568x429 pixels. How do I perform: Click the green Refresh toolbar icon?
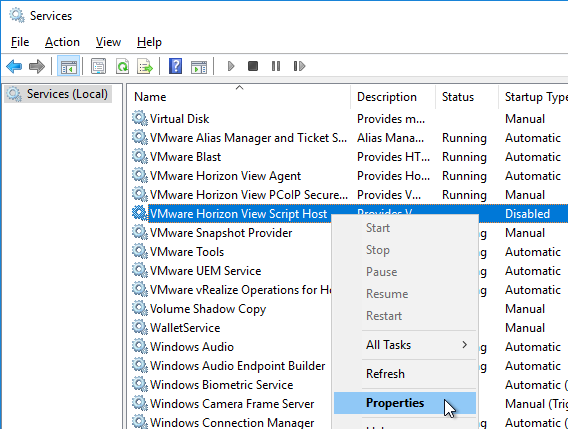[122, 66]
